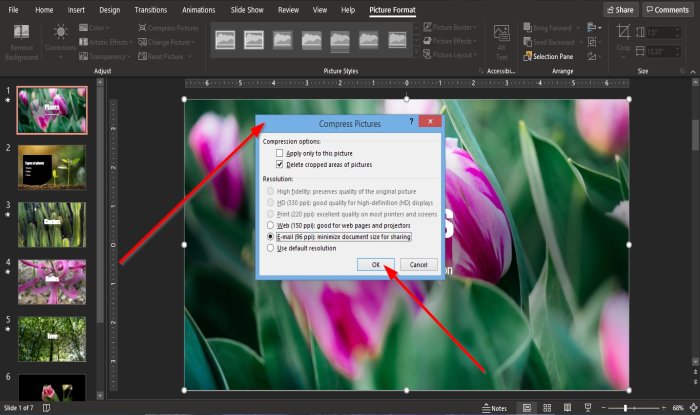
Task: Open Notes from the status bar
Action: (x=494, y=408)
